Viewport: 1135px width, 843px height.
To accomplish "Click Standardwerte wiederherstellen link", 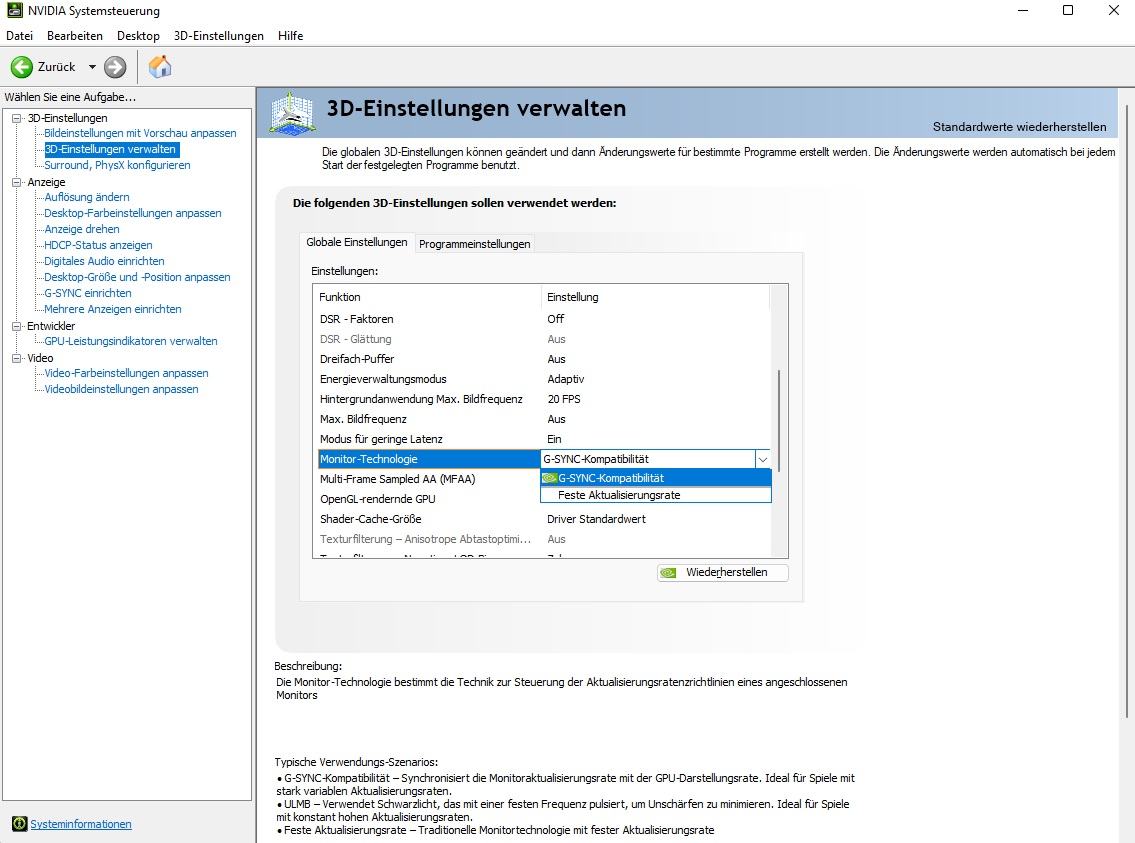I will 1019,127.
